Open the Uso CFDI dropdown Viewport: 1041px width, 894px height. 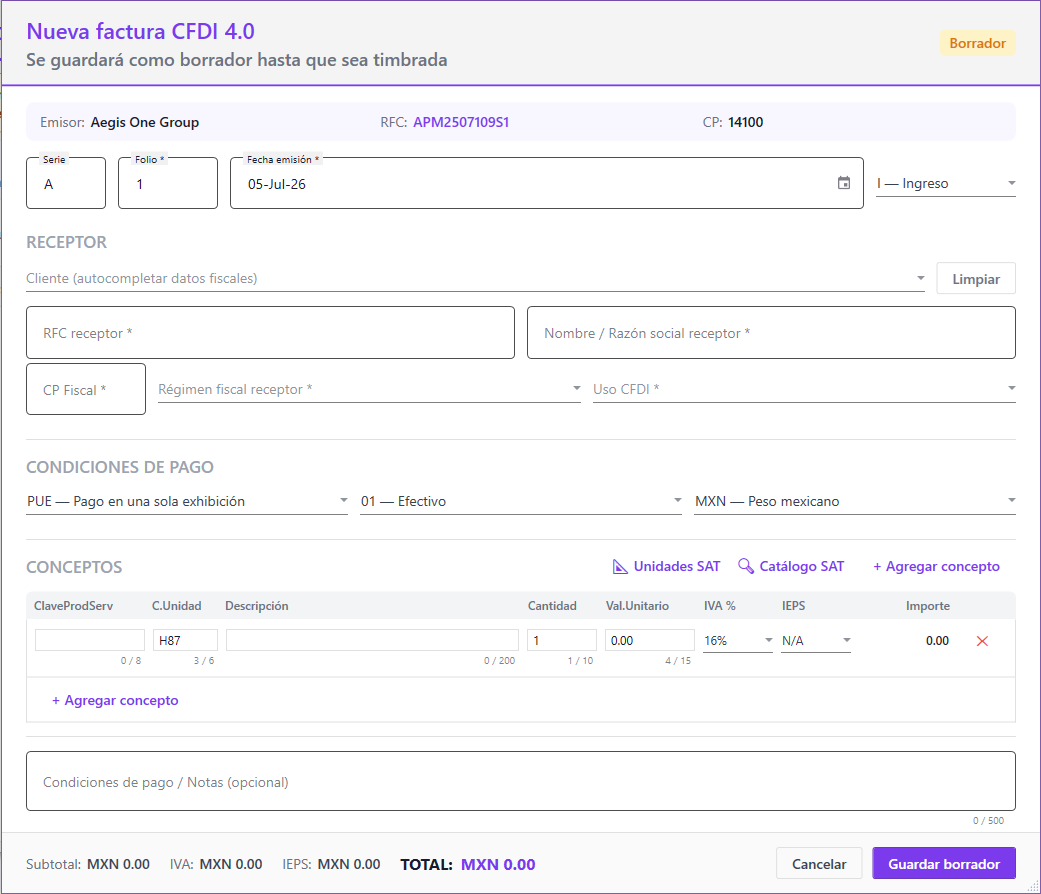tap(804, 390)
